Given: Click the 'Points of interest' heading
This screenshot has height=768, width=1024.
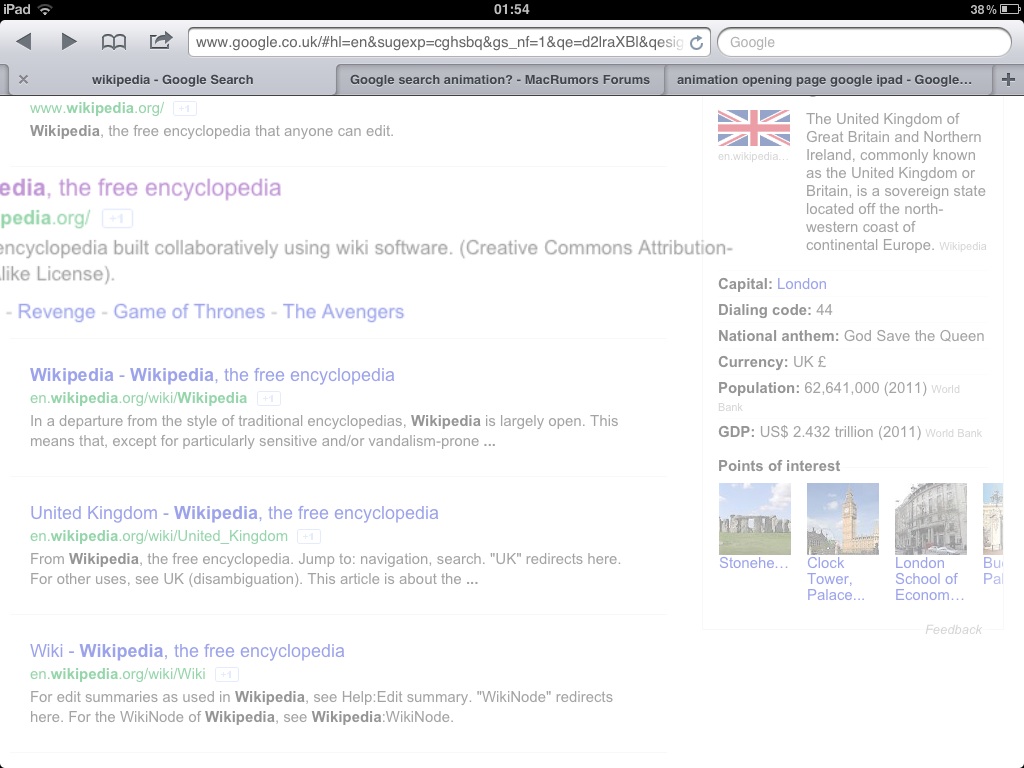Looking at the screenshot, I should tap(778, 466).
